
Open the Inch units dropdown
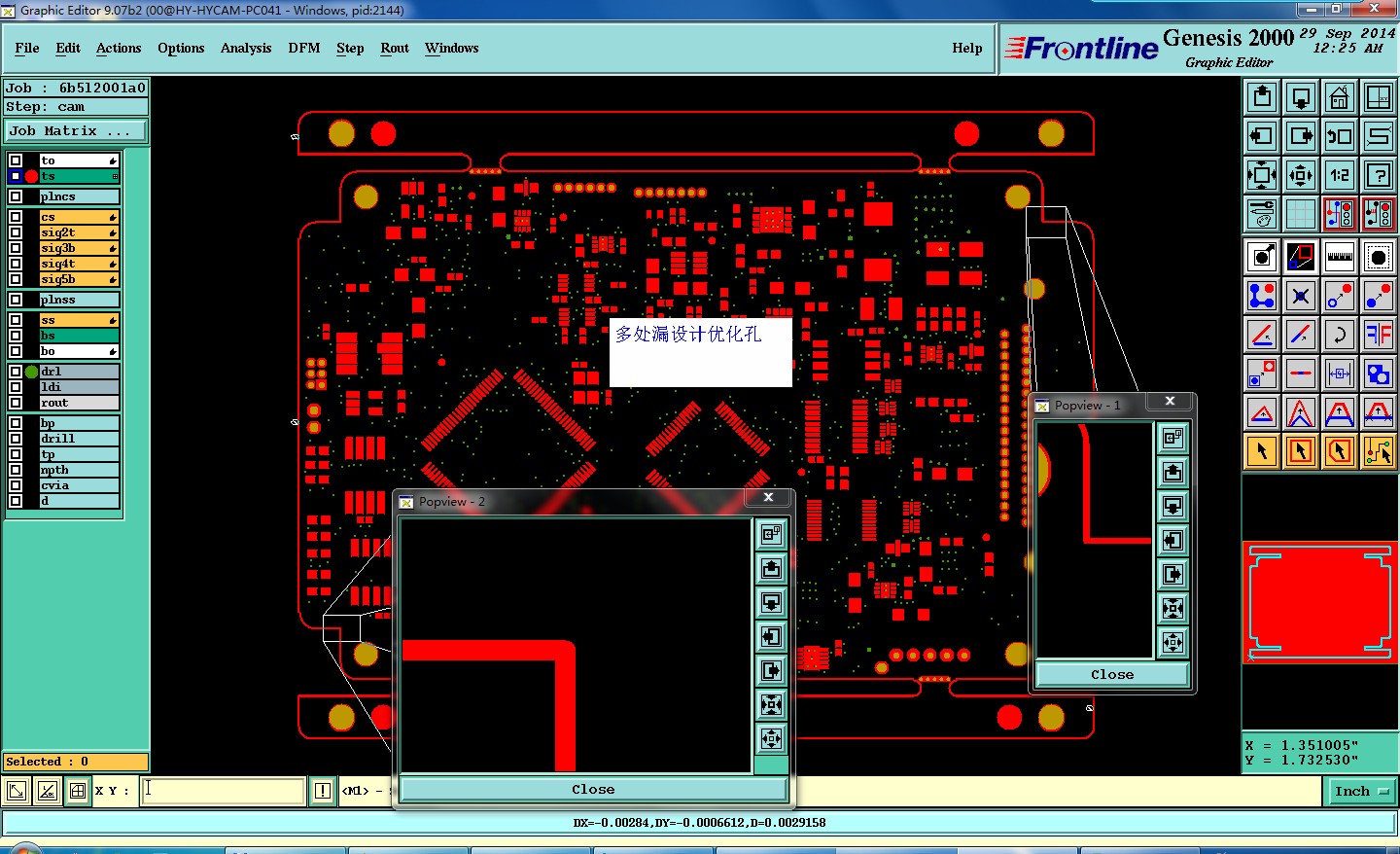(1360, 792)
